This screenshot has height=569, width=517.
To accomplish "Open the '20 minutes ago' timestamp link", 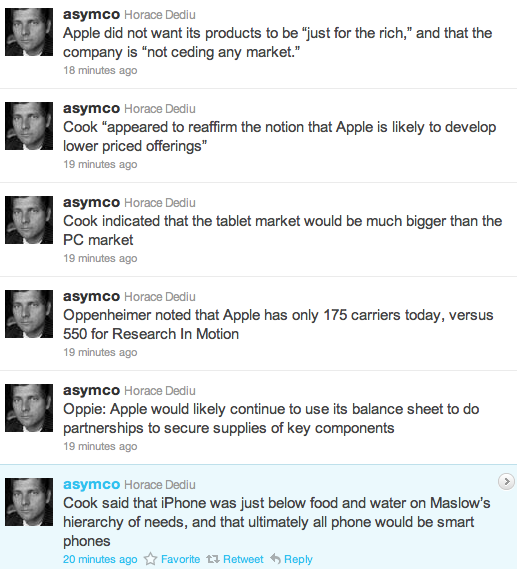I will pos(100,559).
